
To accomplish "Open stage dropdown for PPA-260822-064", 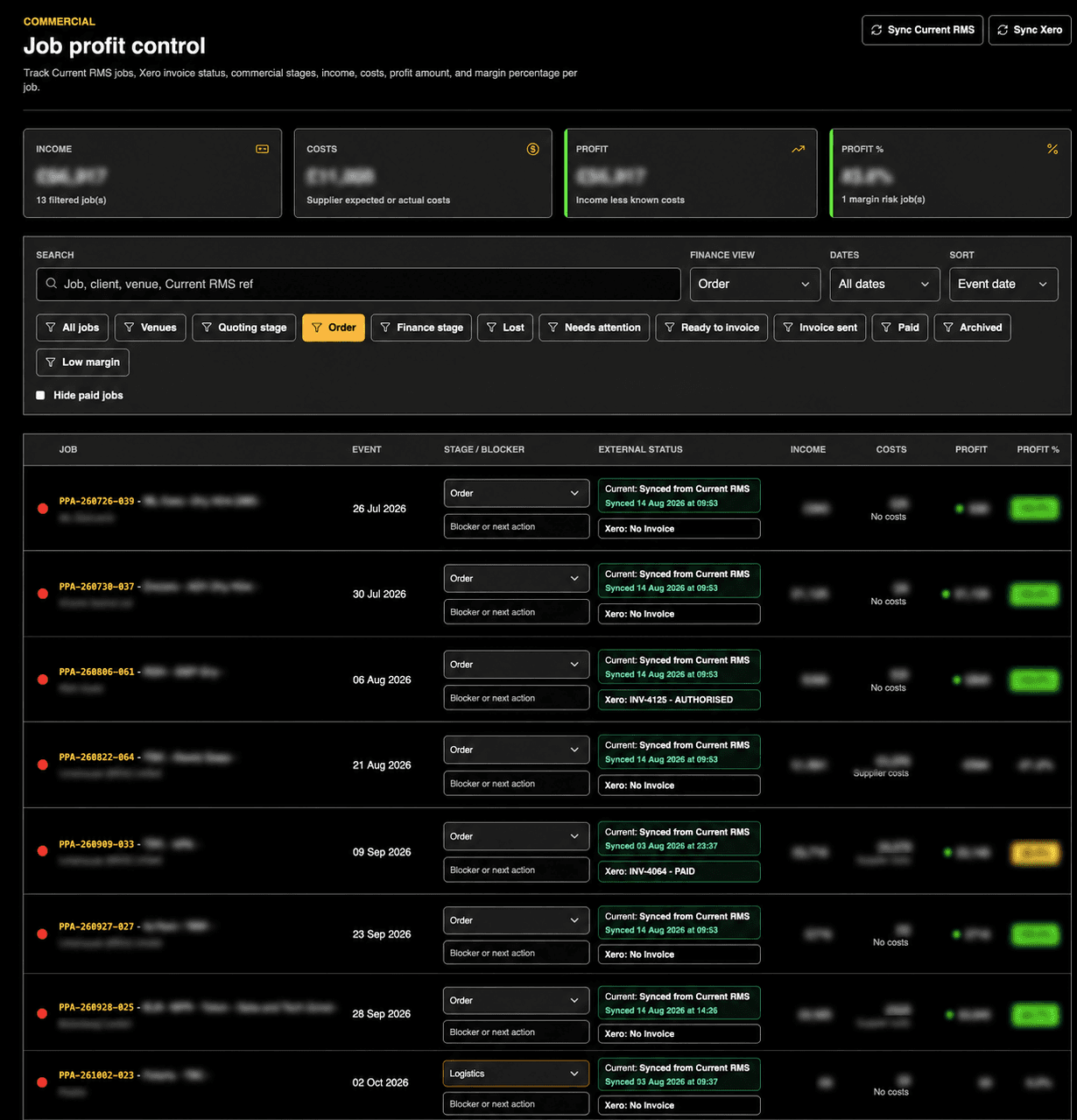I will tap(517, 750).
